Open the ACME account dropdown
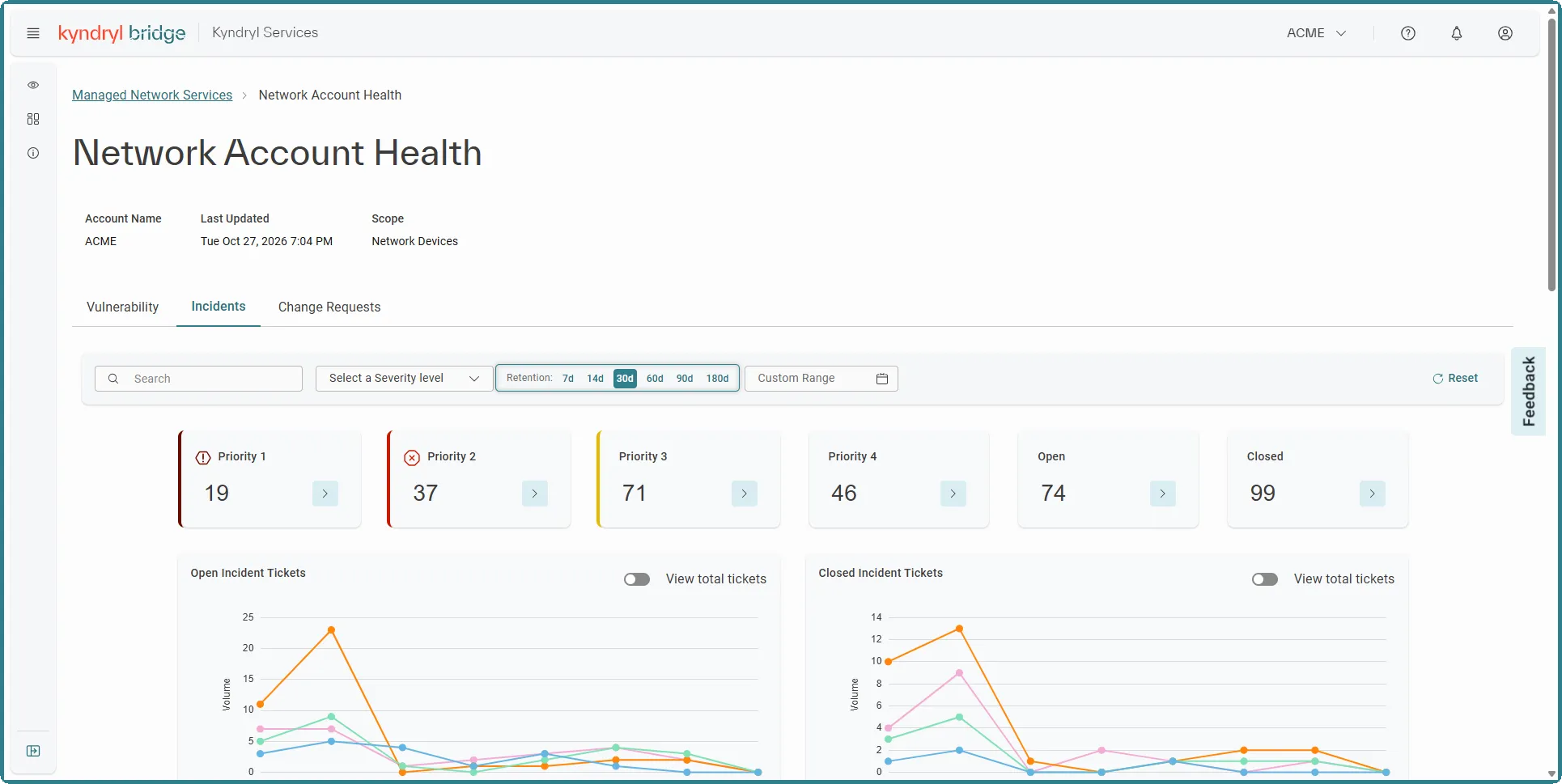This screenshot has width=1562, height=784. [1317, 33]
